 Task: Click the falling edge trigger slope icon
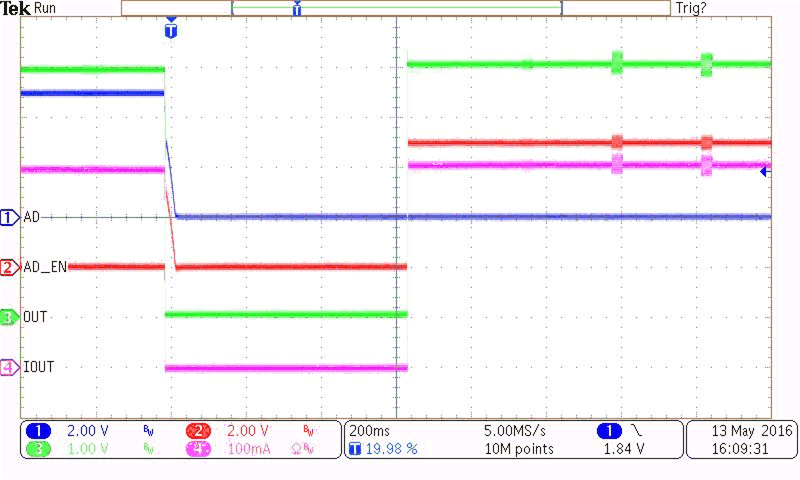point(637,430)
